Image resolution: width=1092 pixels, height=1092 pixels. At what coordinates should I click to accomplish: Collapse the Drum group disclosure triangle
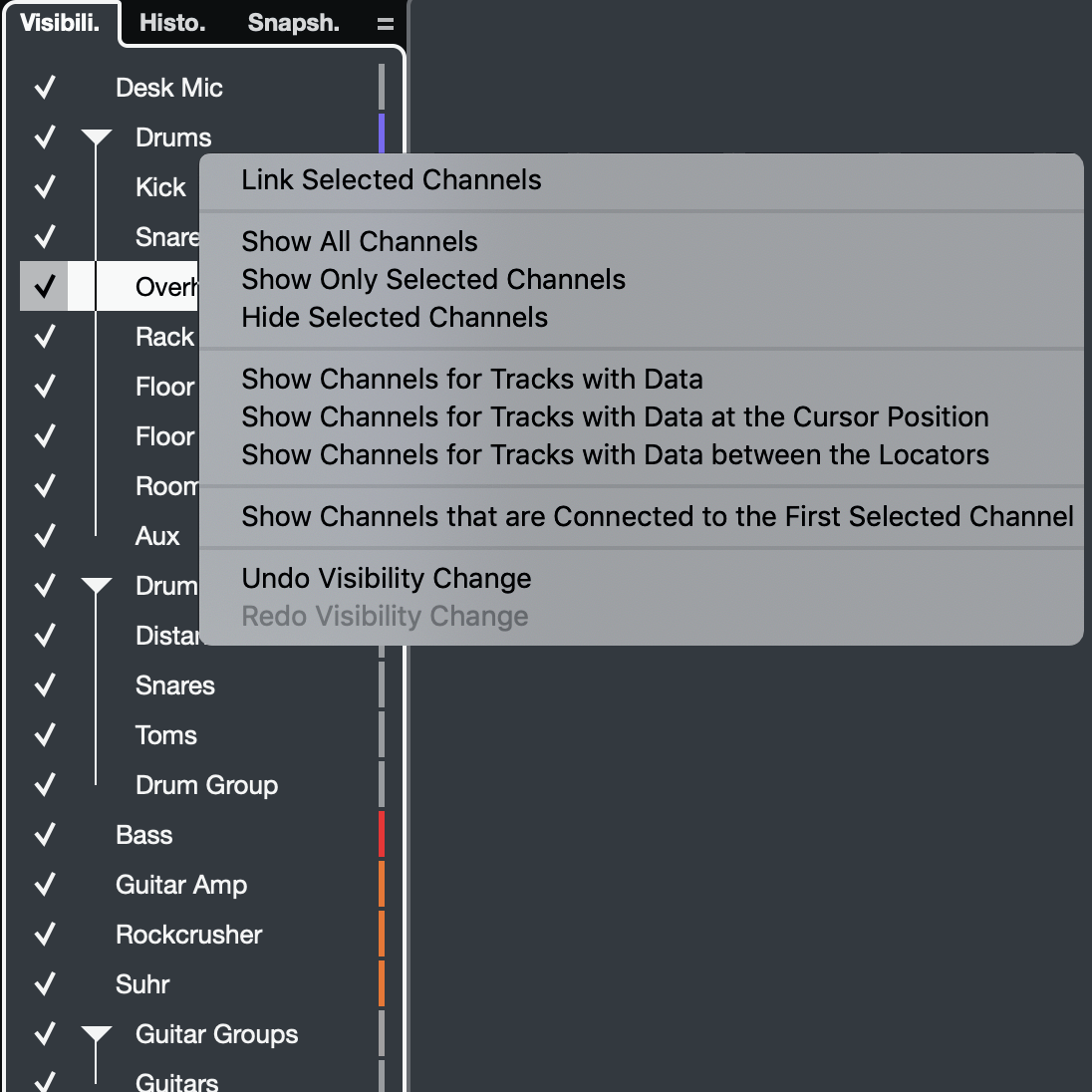click(96, 585)
